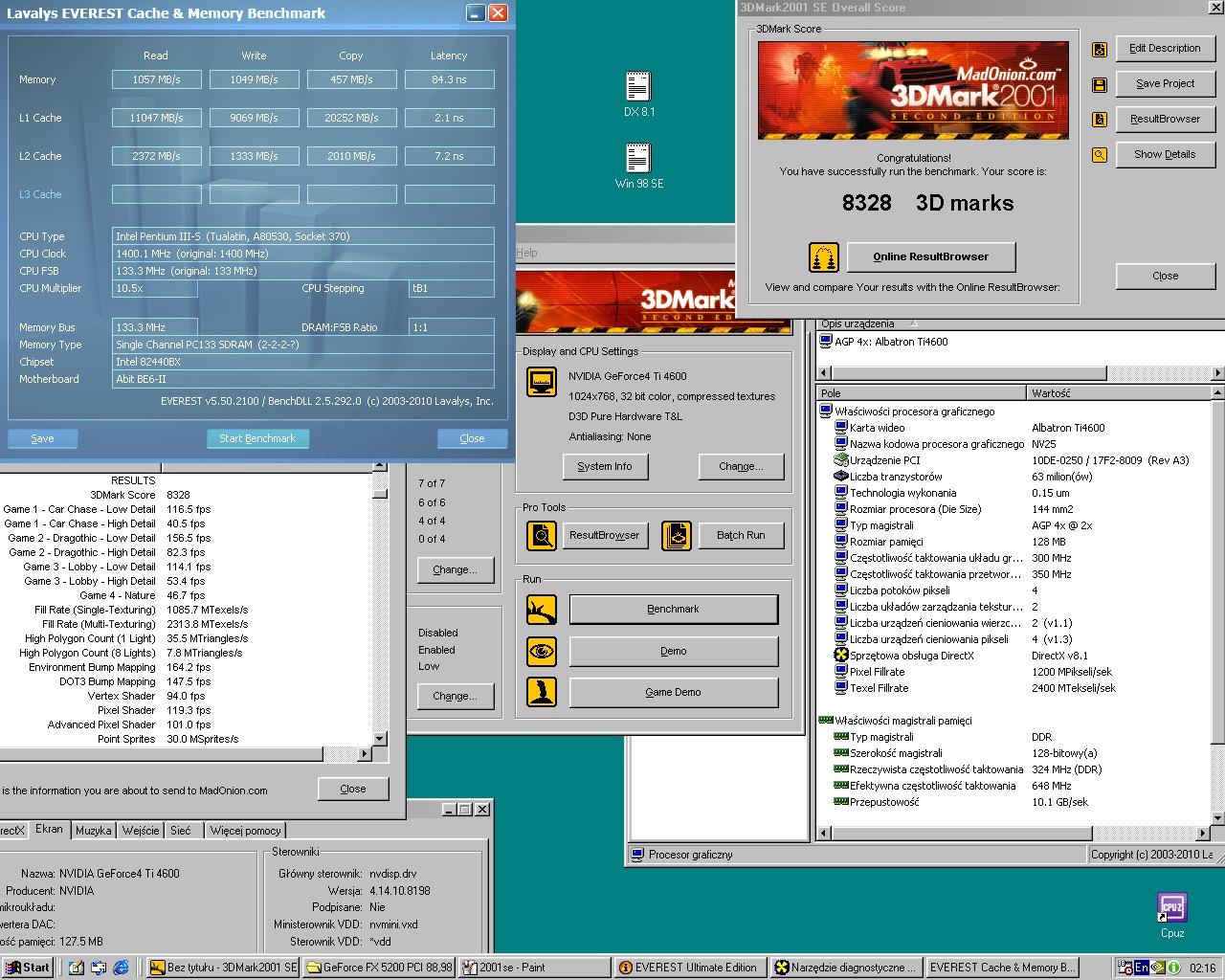
Task: Click the Benchmark icon in the Run section
Action: [542, 609]
